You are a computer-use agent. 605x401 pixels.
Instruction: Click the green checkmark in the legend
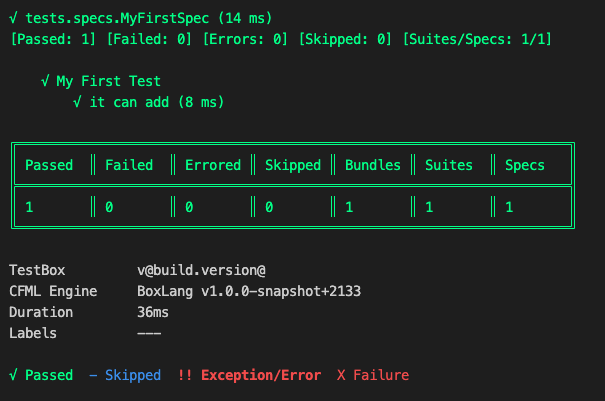pyautogui.click(x=13, y=375)
